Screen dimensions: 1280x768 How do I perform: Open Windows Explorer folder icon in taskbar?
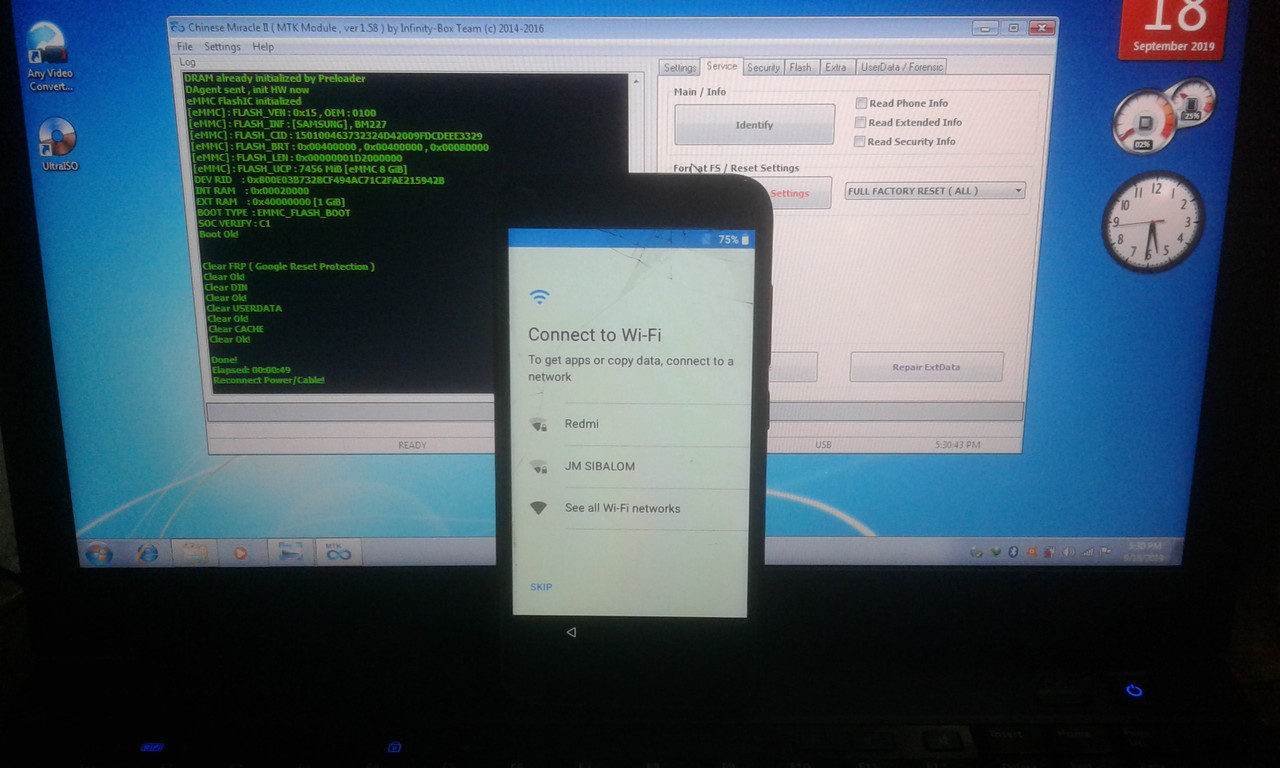pos(194,552)
